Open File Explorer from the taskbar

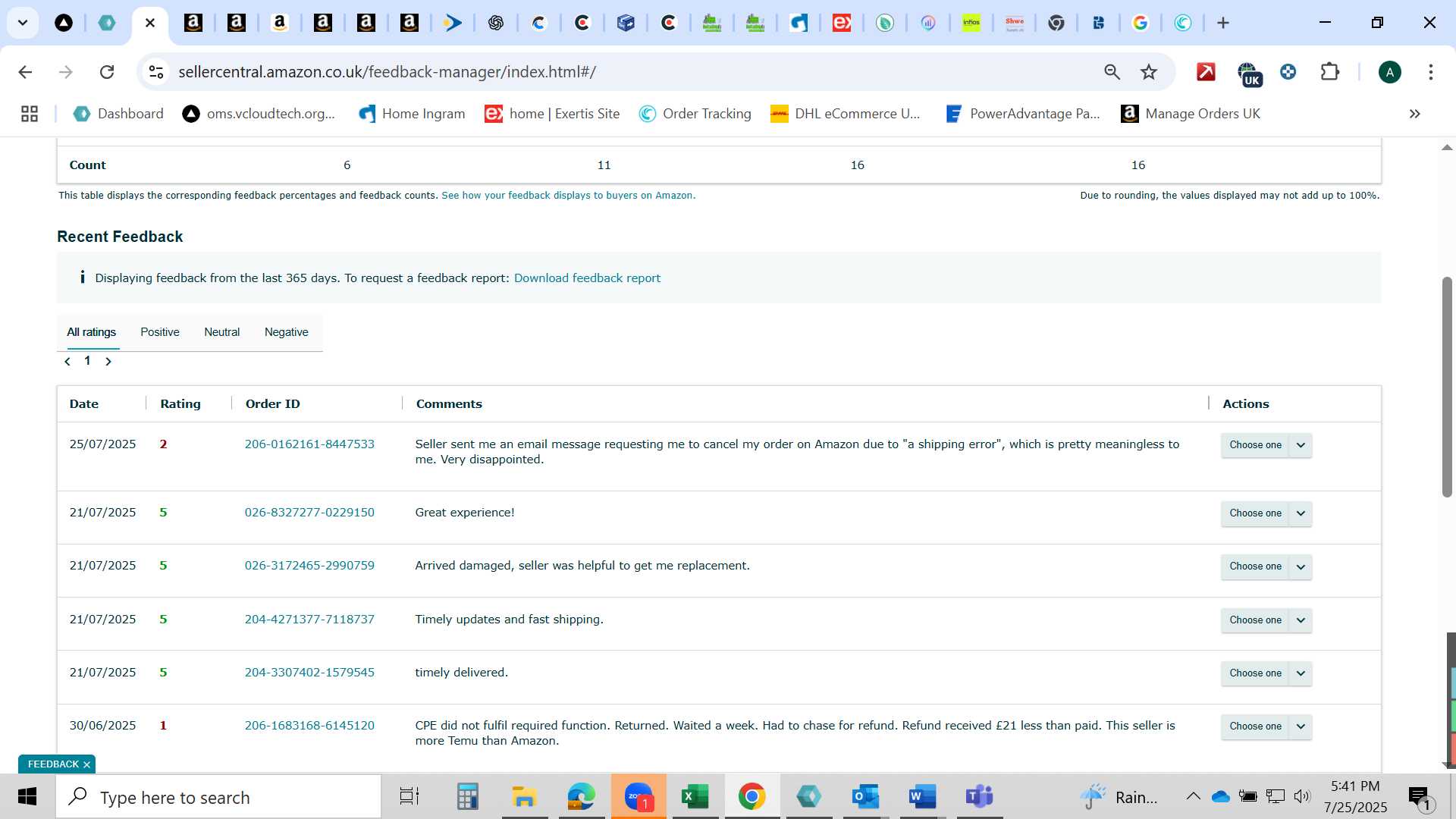(x=524, y=796)
